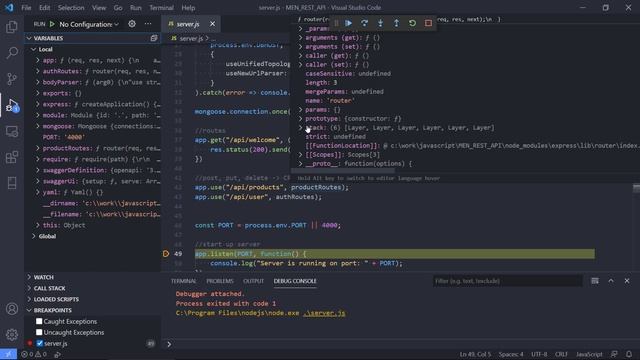The image size is (640, 360).
Task: Open the Explorer view in activity bar
Action: pos(12,27)
